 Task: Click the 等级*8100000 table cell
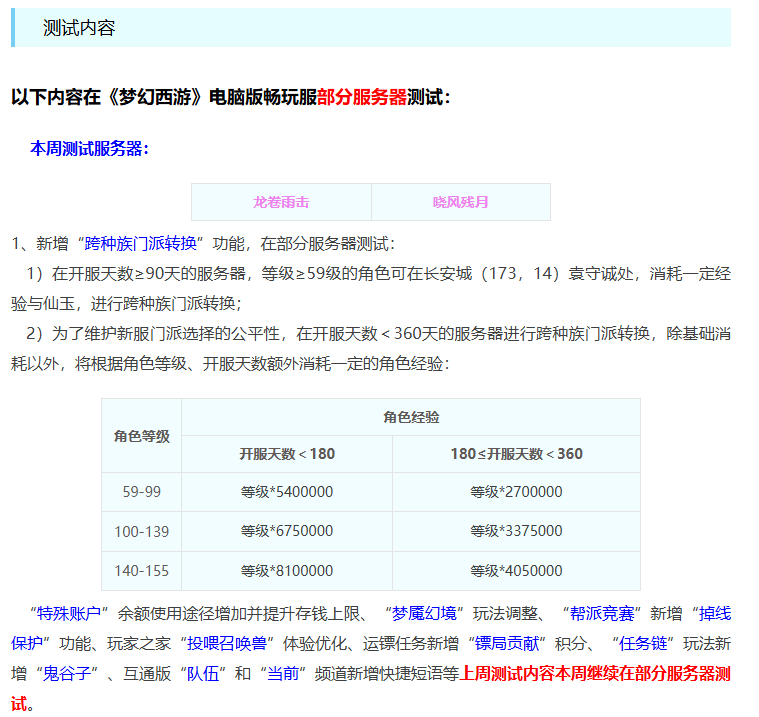tap(287, 571)
